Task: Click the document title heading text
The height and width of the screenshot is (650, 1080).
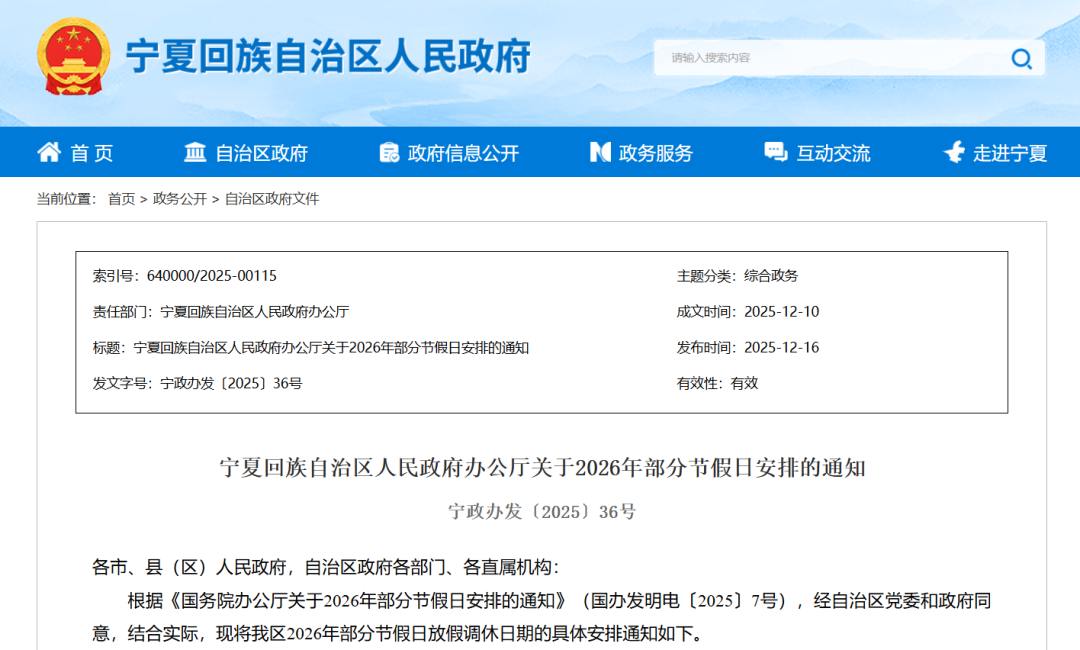Action: point(542,468)
